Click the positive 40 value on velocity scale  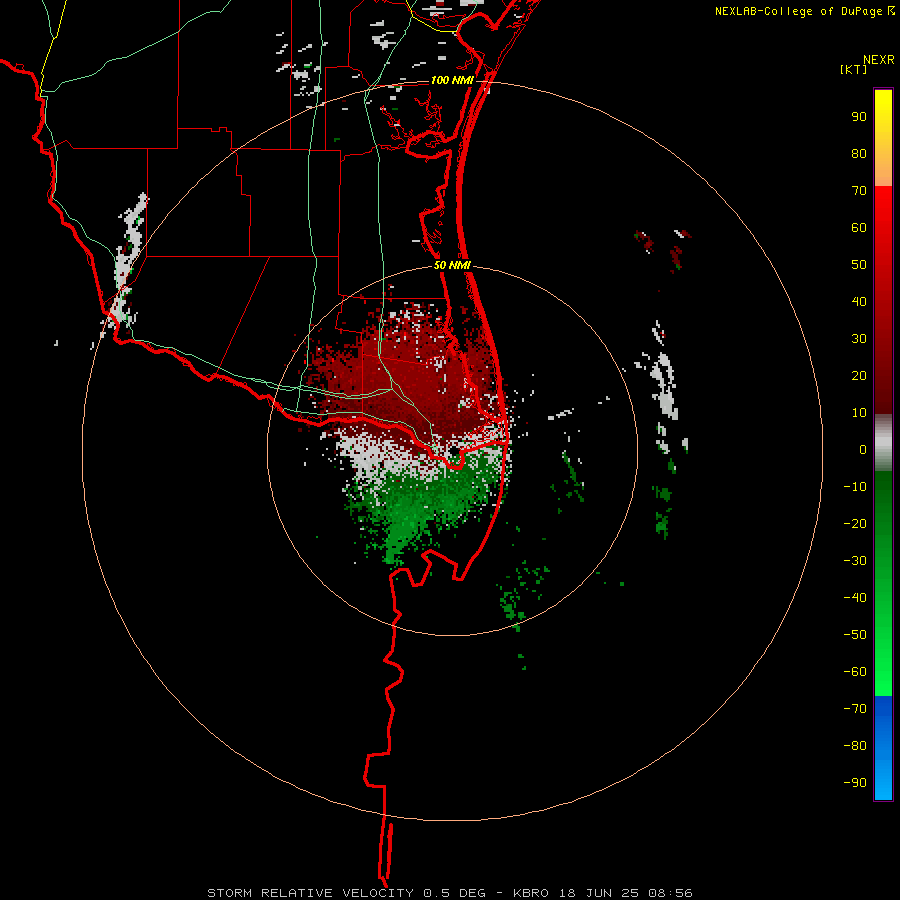(859, 302)
